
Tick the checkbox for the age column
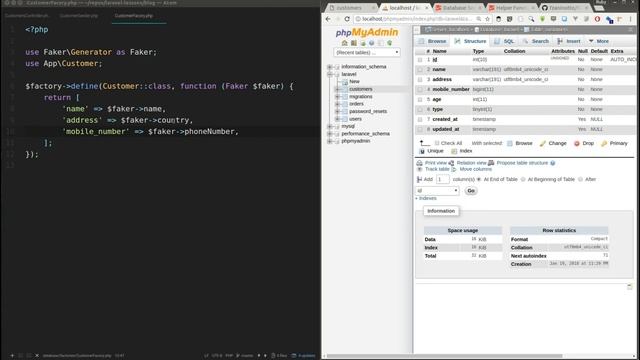(420, 100)
